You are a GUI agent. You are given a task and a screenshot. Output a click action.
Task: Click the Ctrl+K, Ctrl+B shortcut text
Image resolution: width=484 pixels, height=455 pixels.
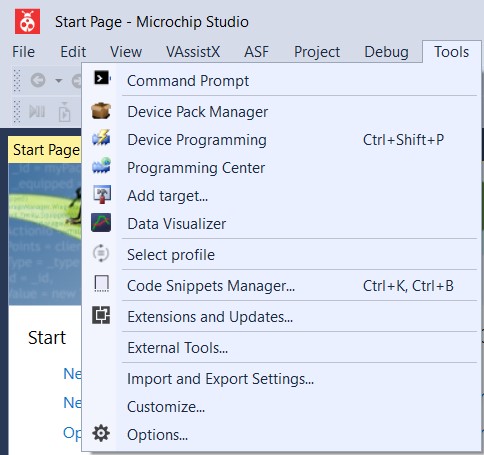point(408,286)
